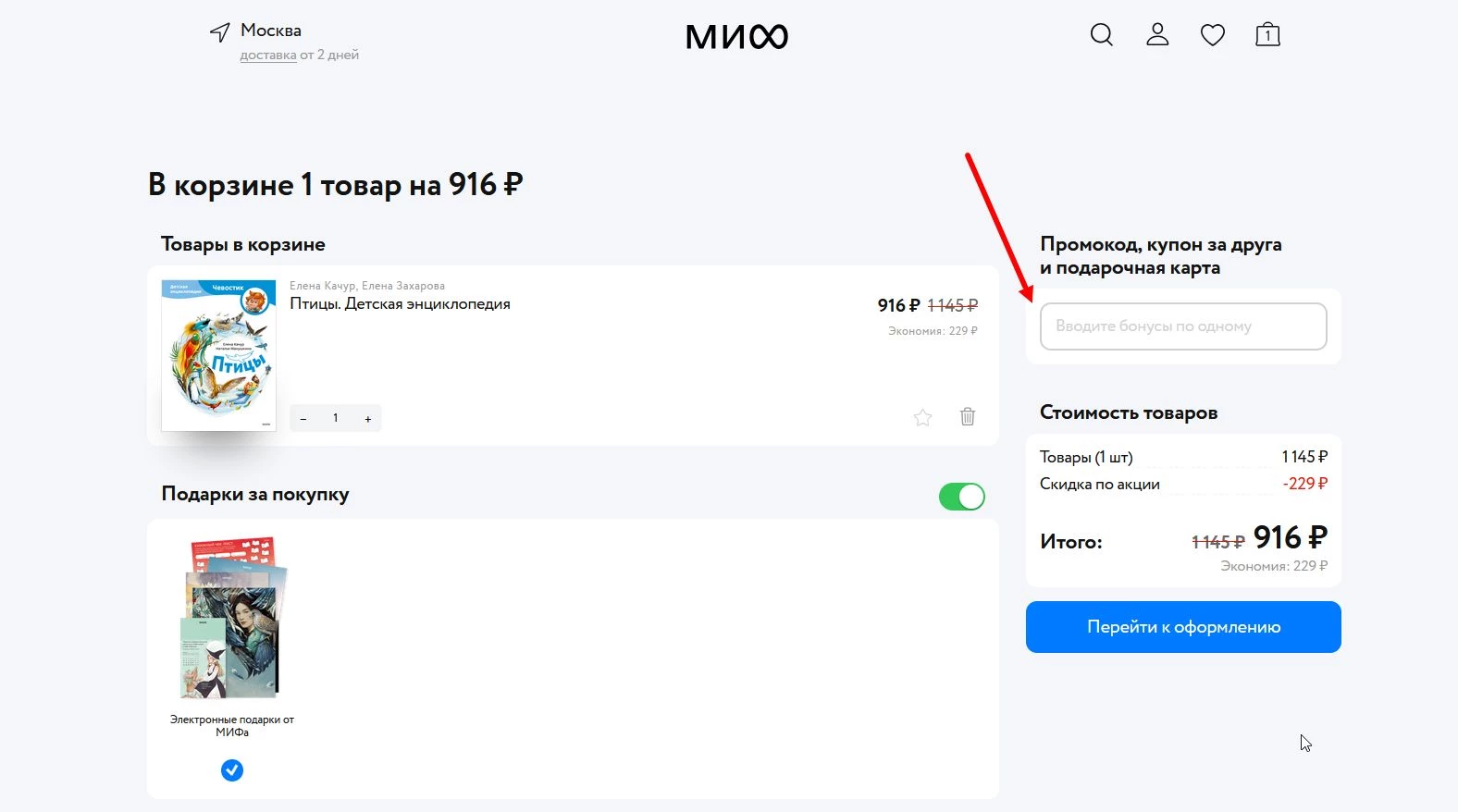Click the star icon next to the book
This screenshot has width=1458, height=812.
tap(921, 417)
